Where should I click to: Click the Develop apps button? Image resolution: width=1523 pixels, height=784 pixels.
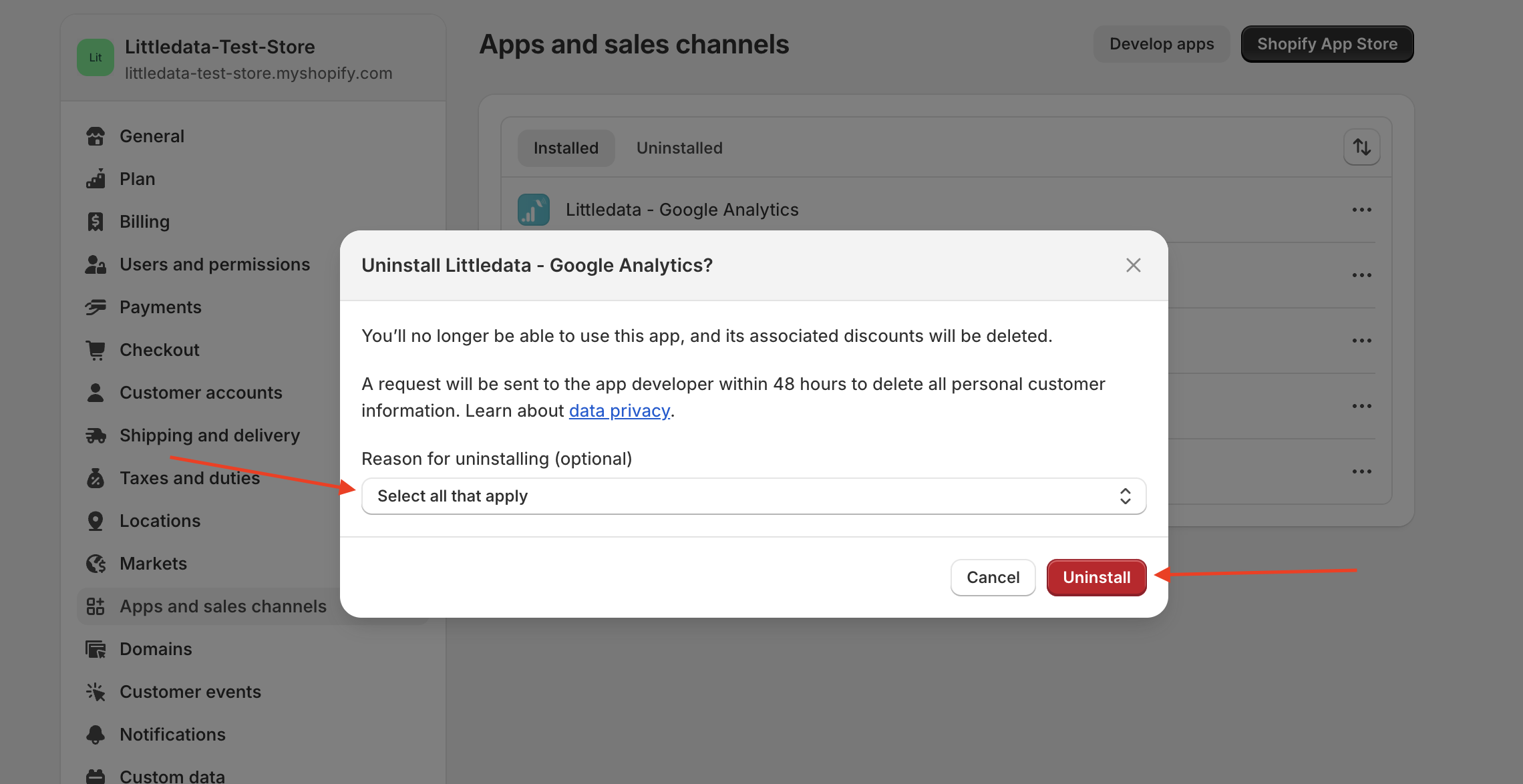click(1162, 44)
